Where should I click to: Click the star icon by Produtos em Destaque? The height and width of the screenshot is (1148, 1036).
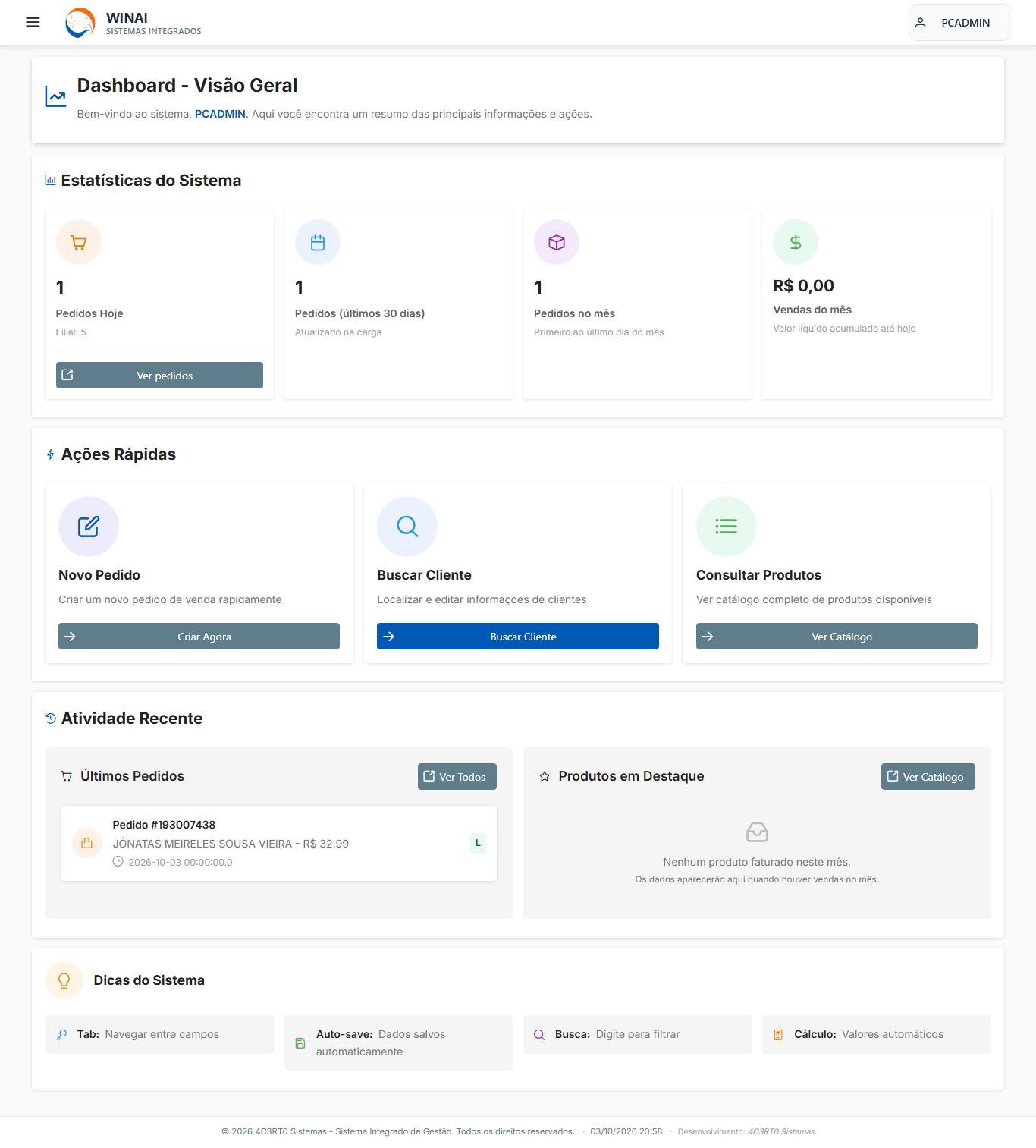545,776
